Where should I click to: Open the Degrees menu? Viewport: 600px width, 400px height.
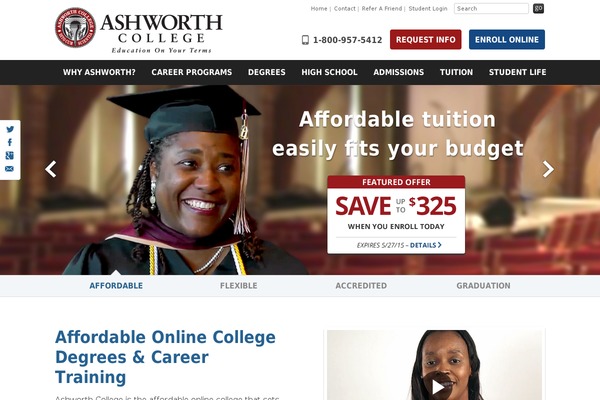tap(266, 72)
